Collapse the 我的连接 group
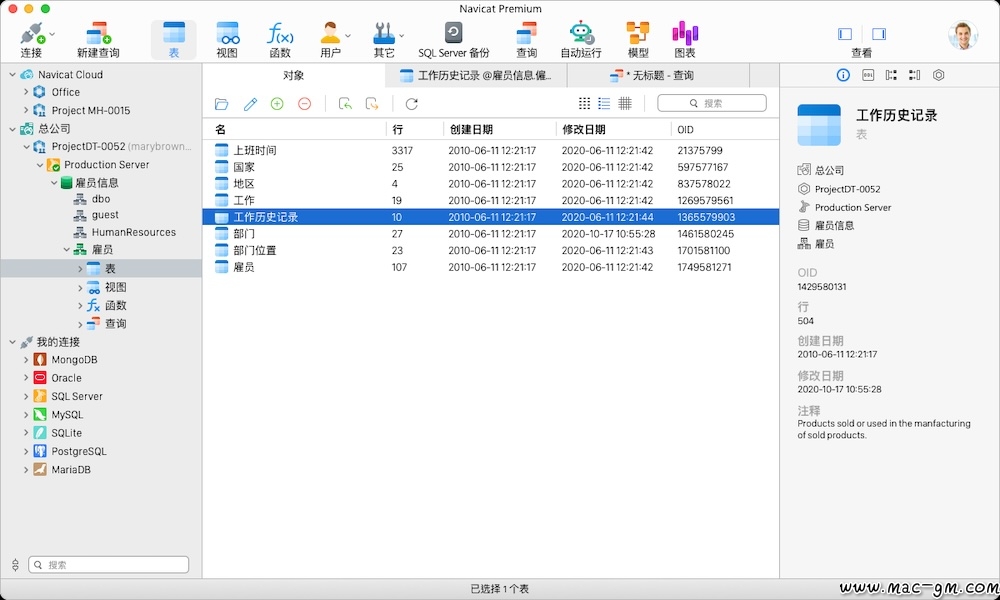The width and height of the screenshot is (1000, 600). 12,342
